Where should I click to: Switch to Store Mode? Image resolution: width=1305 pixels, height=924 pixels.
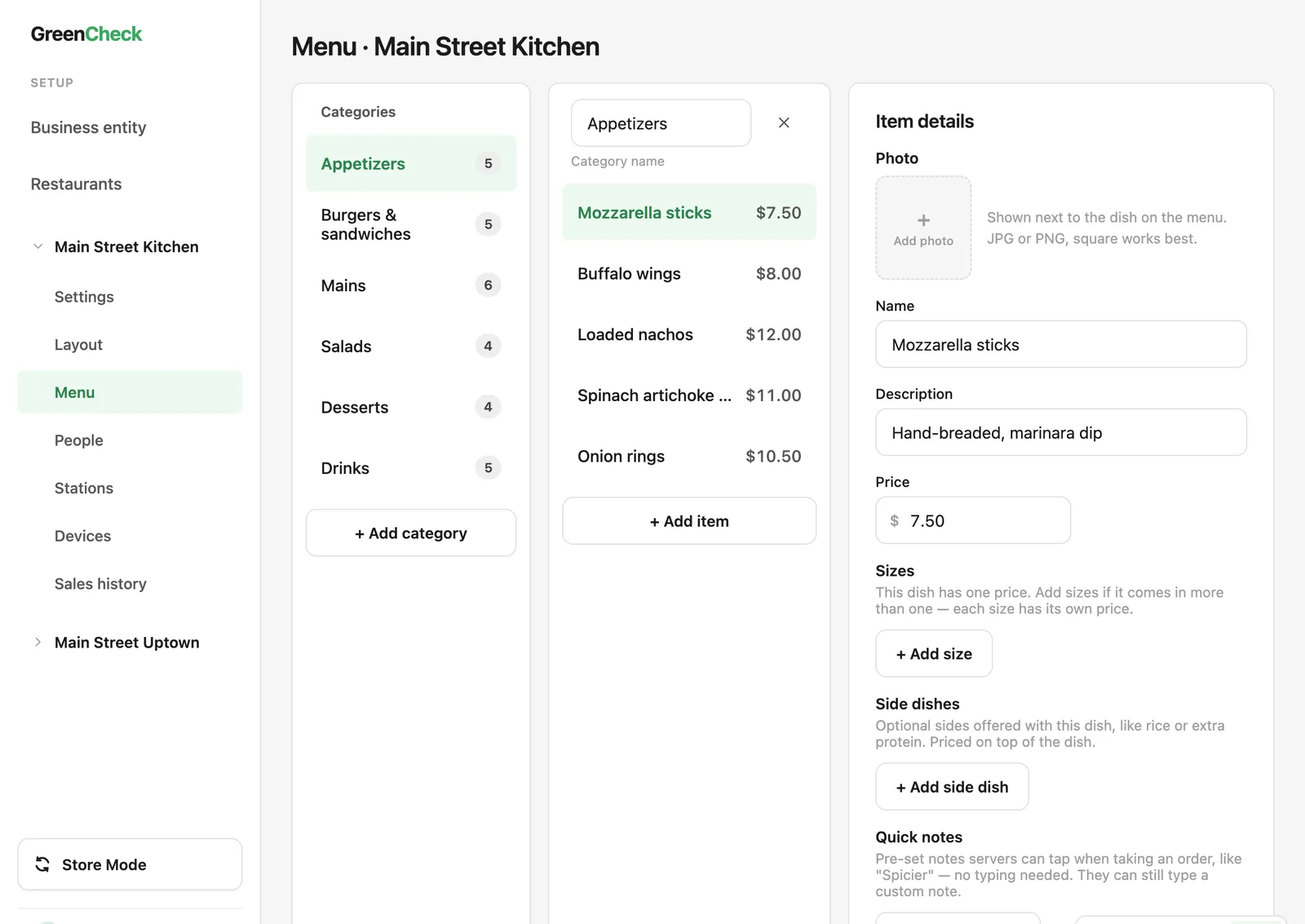130,864
